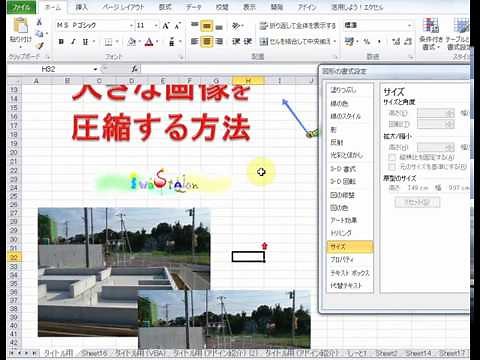Click the height input in size section
The image size is (480, 360).
click(x=435, y=113)
